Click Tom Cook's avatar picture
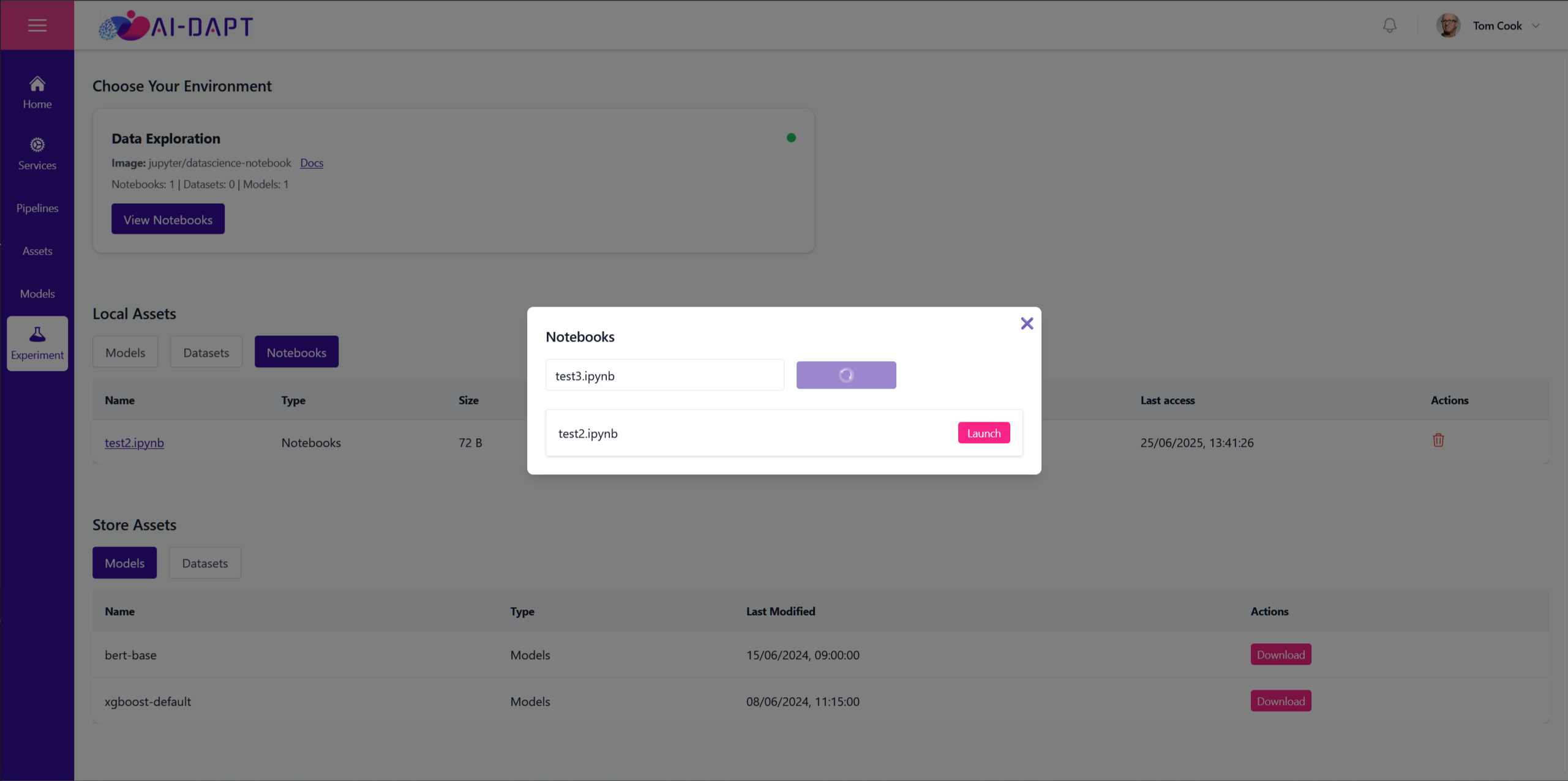 (1448, 25)
